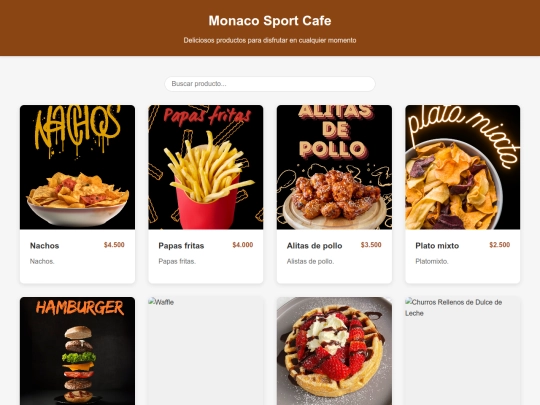
Task: Click the broken Churros Rellenos image placeholder
Action: point(463,351)
